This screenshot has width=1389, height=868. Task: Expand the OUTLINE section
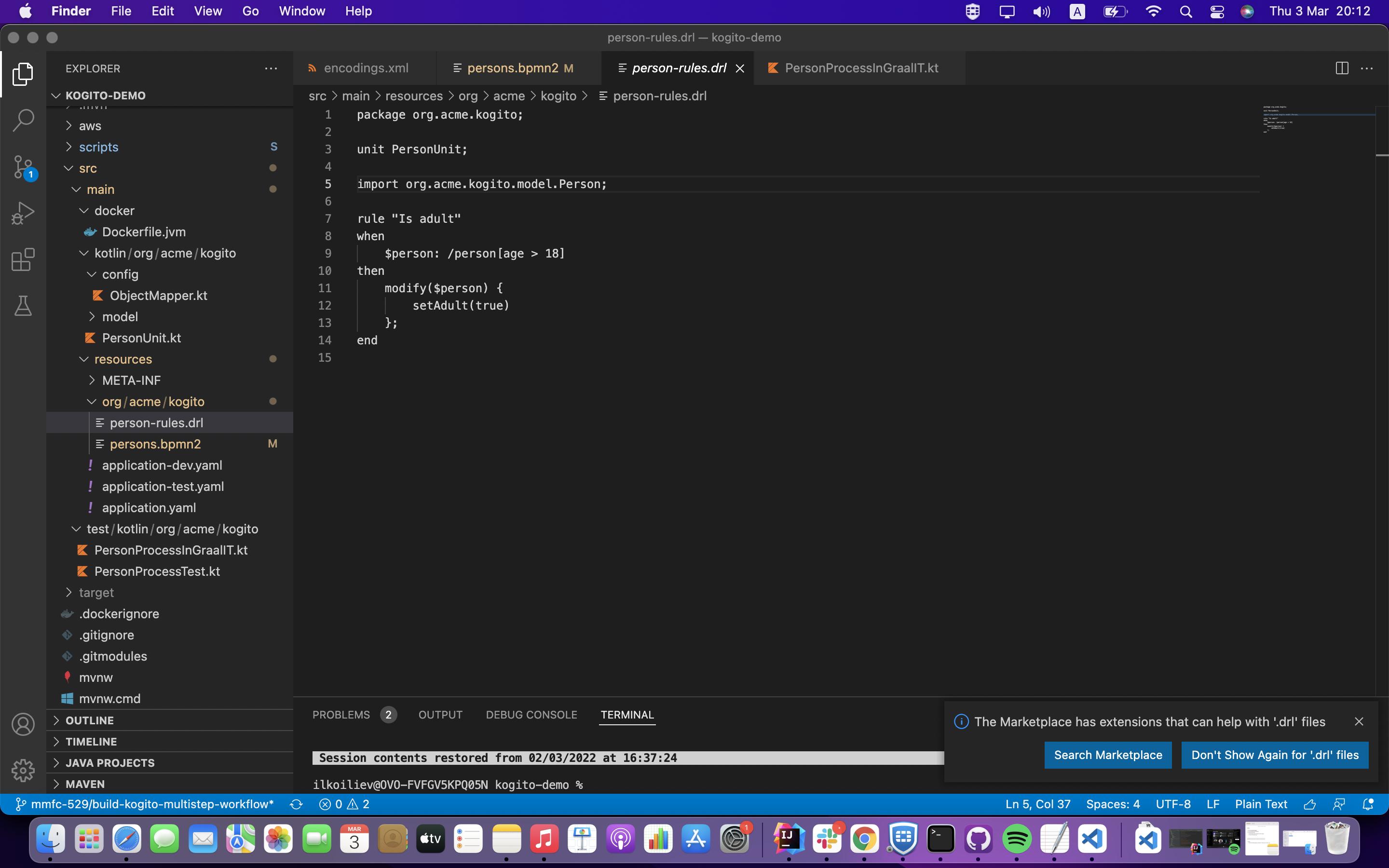pyautogui.click(x=89, y=720)
